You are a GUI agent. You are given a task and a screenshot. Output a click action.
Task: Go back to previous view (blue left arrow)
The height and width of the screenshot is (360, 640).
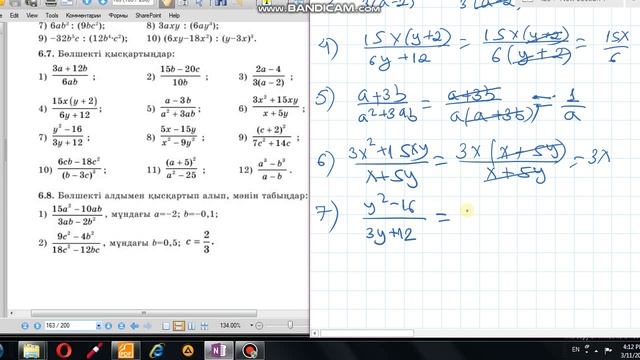[x=134, y=326]
